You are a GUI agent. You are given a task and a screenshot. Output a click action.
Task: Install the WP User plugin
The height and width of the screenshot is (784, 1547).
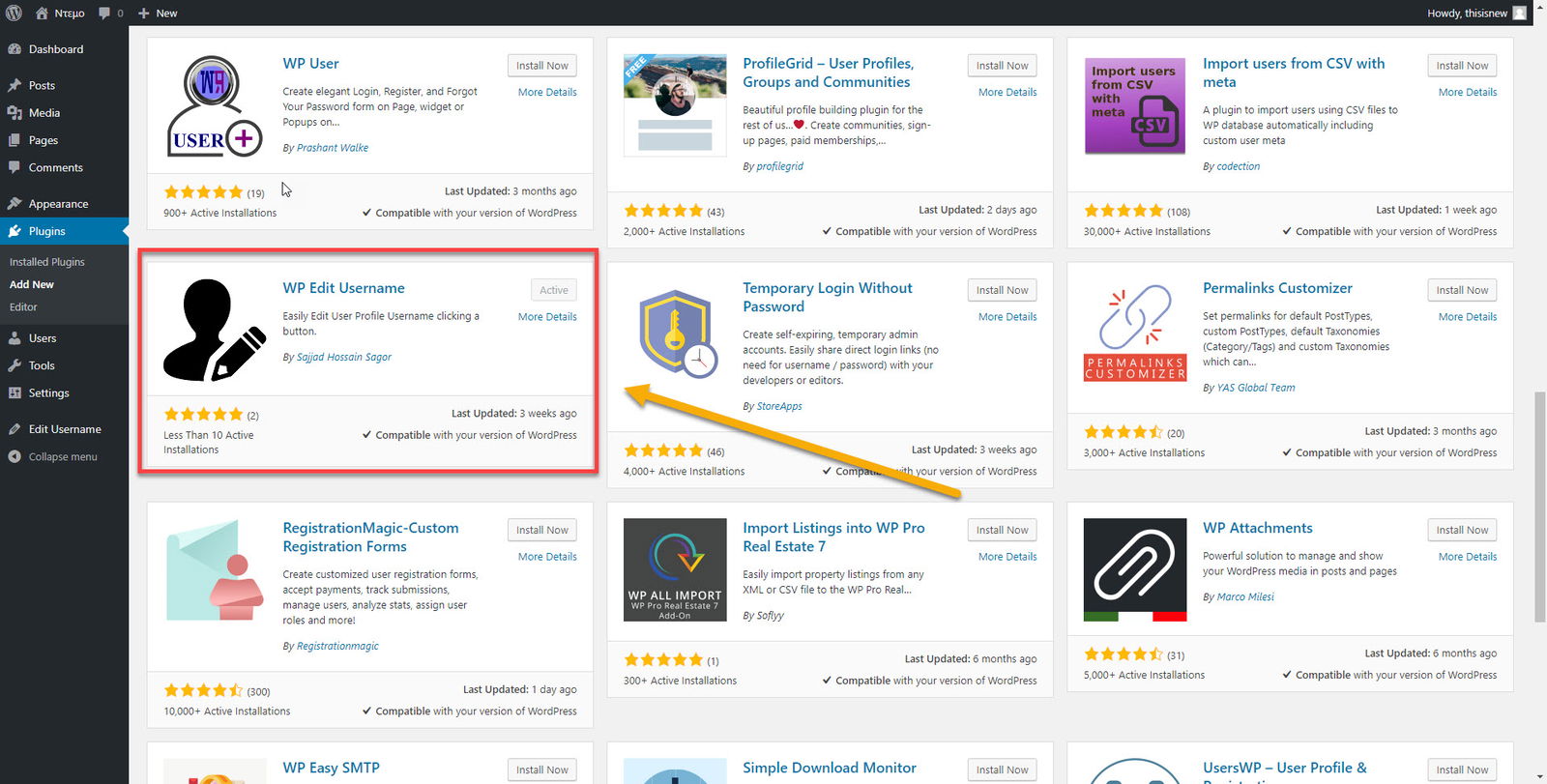pos(542,66)
